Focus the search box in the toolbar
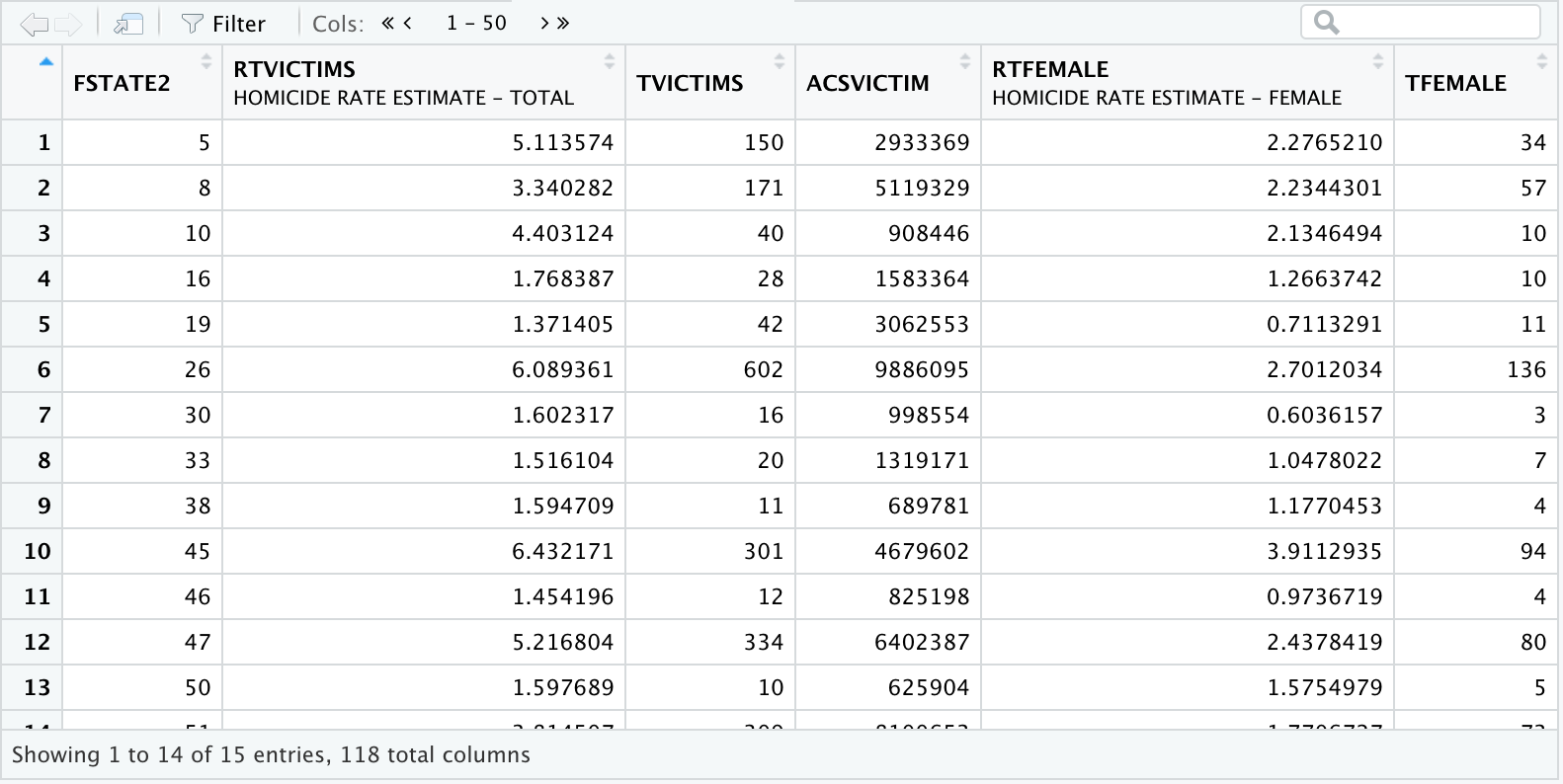Viewport: 1563px width, 784px height. [1431, 22]
